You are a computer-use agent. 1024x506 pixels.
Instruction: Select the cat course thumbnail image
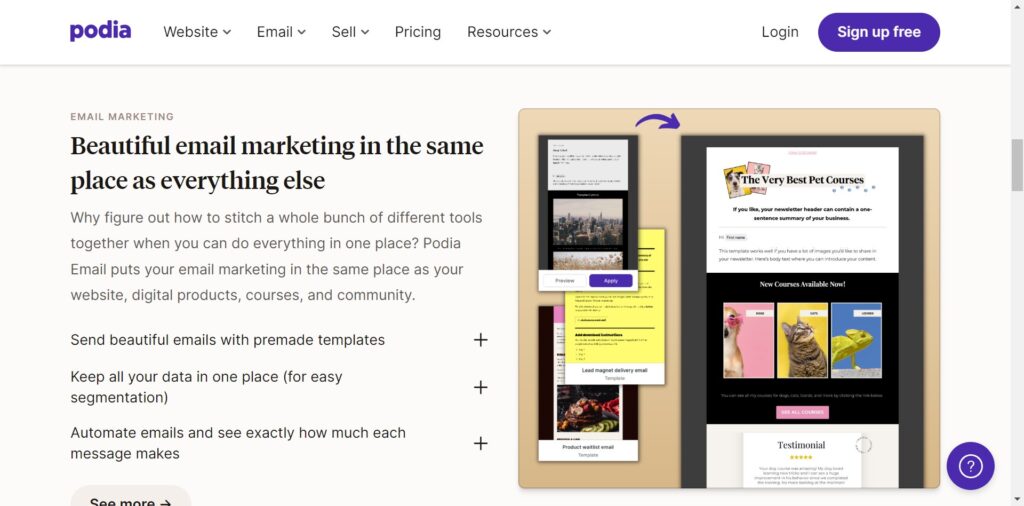802,340
